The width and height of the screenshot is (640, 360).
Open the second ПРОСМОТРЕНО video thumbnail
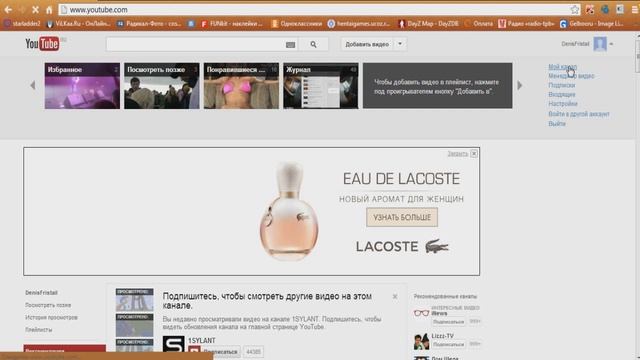point(134,325)
